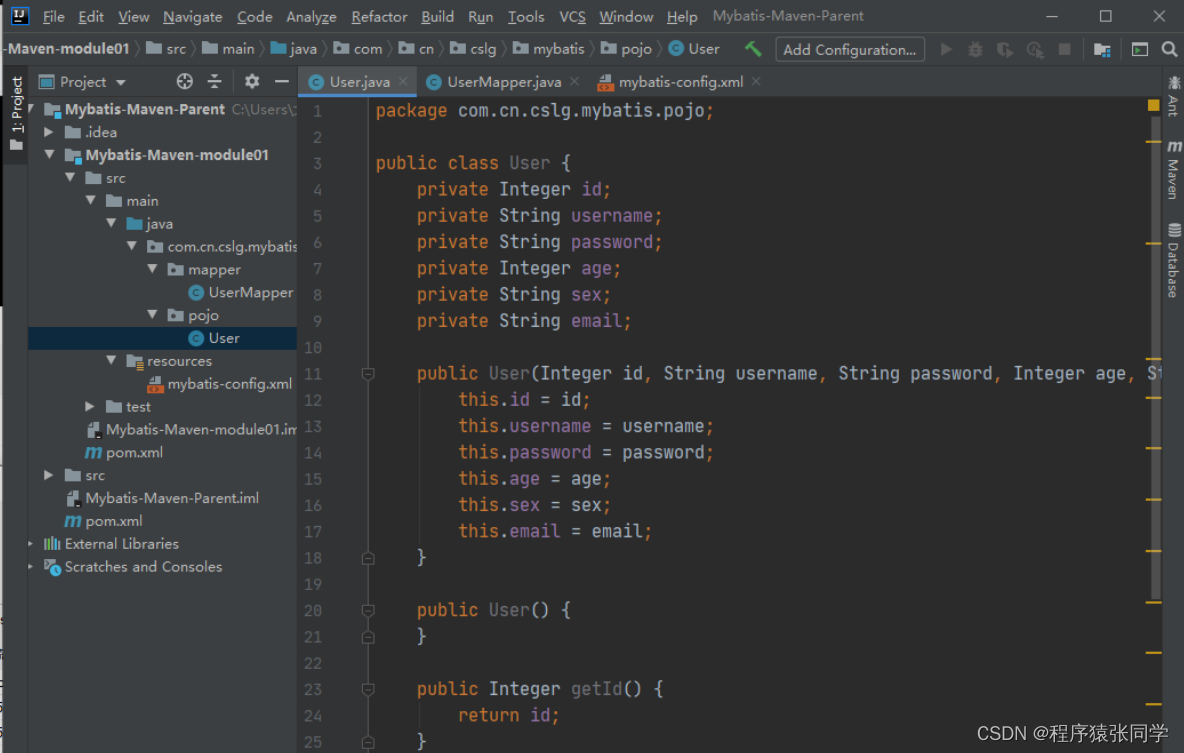The height and width of the screenshot is (753, 1184).
Task: Select Scratches and Consoles node
Action: click(x=143, y=566)
